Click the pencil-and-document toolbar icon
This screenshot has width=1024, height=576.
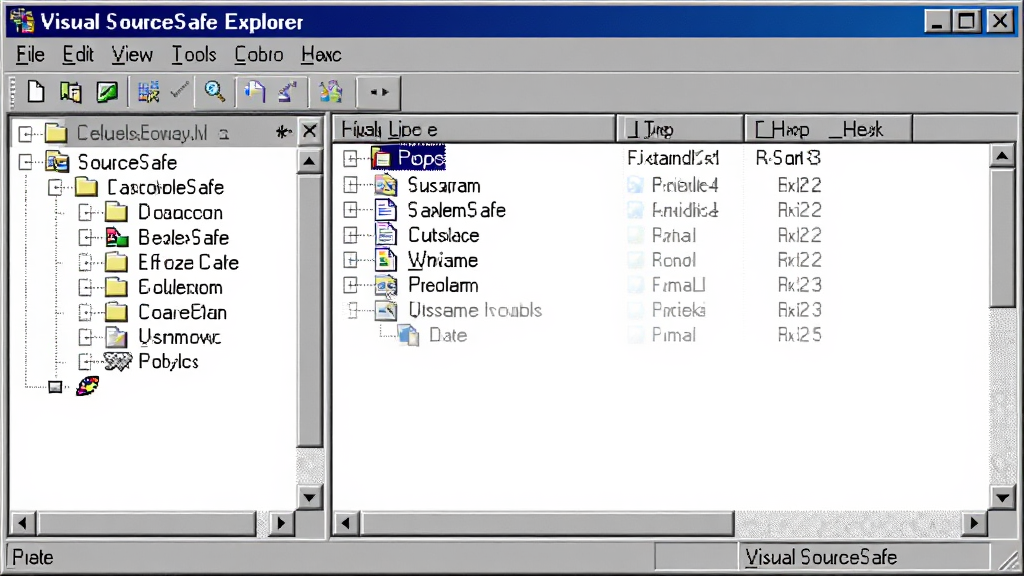coord(288,91)
